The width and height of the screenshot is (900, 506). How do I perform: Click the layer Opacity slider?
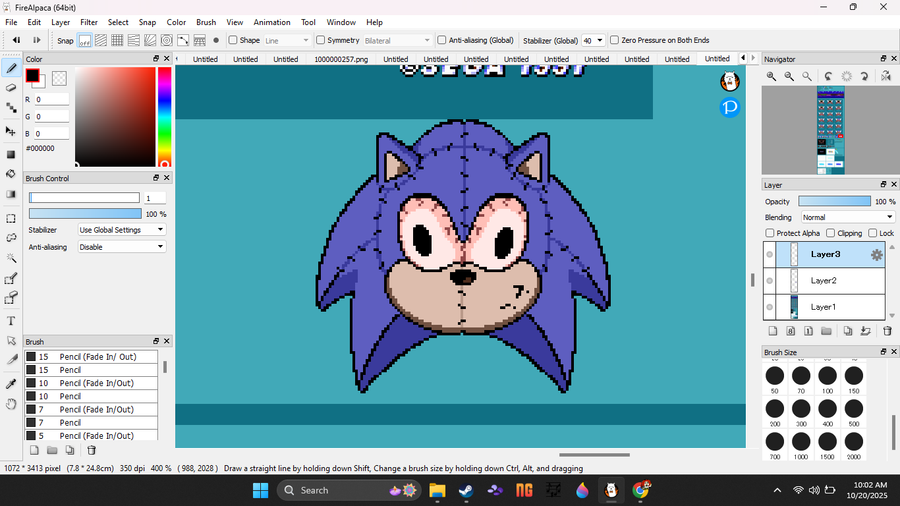pyautogui.click(x=834, y=201)
